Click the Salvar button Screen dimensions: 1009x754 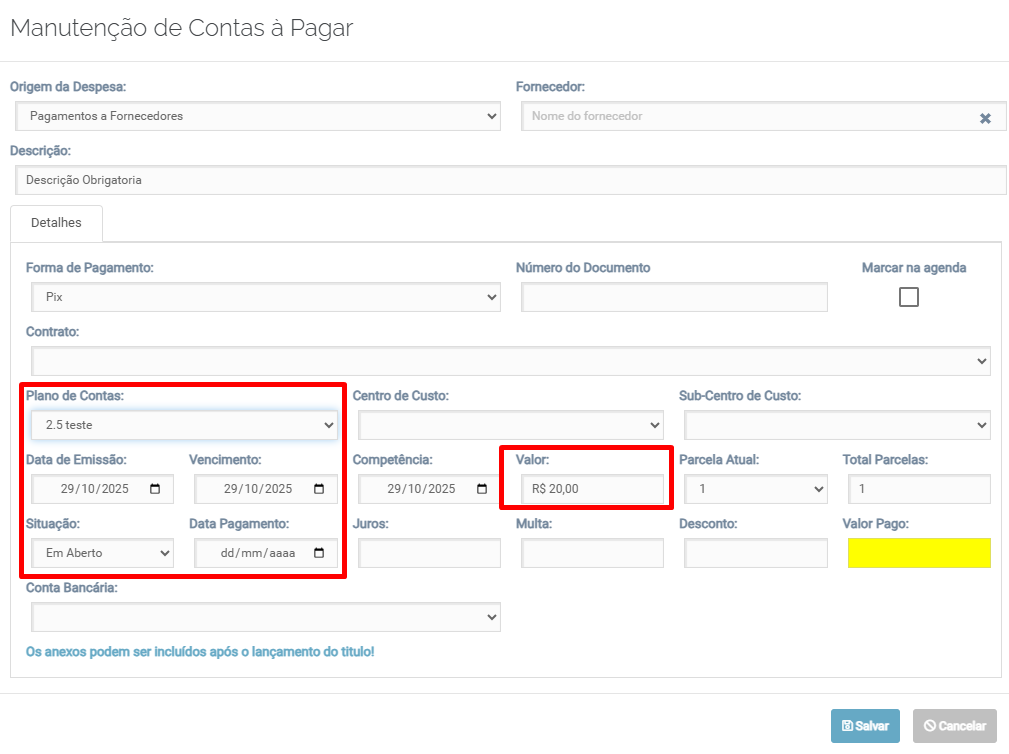865,726
